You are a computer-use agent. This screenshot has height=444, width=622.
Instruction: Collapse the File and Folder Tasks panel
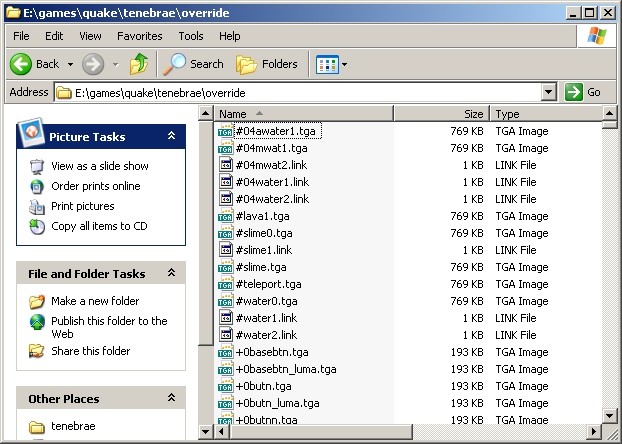(x=171, y=273)
